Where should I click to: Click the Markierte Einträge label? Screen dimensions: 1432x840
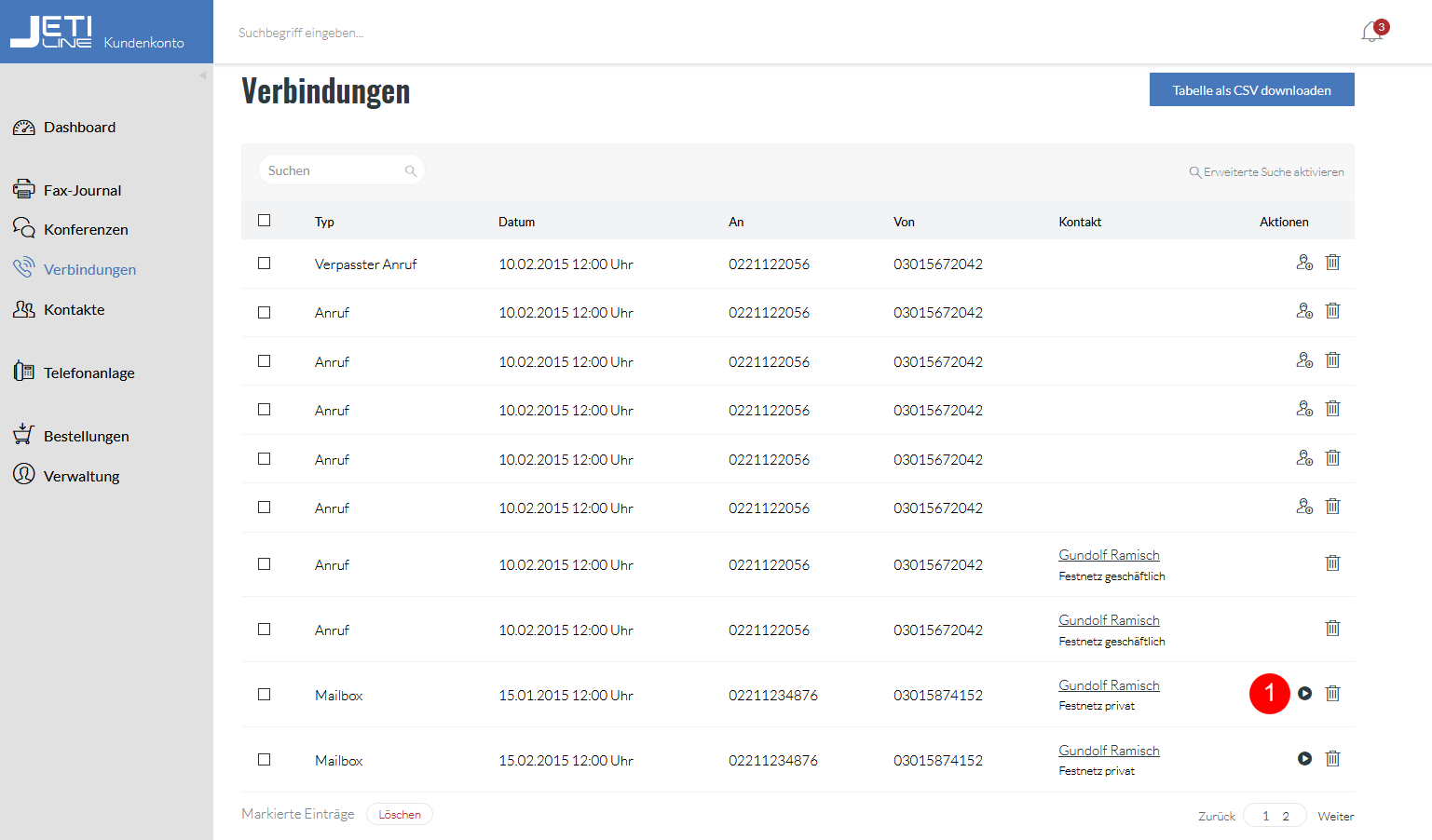coord(298,814)
